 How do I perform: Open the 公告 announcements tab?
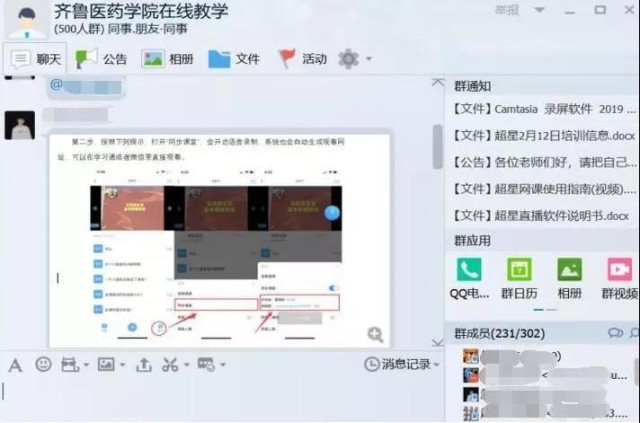coord(102,59)
